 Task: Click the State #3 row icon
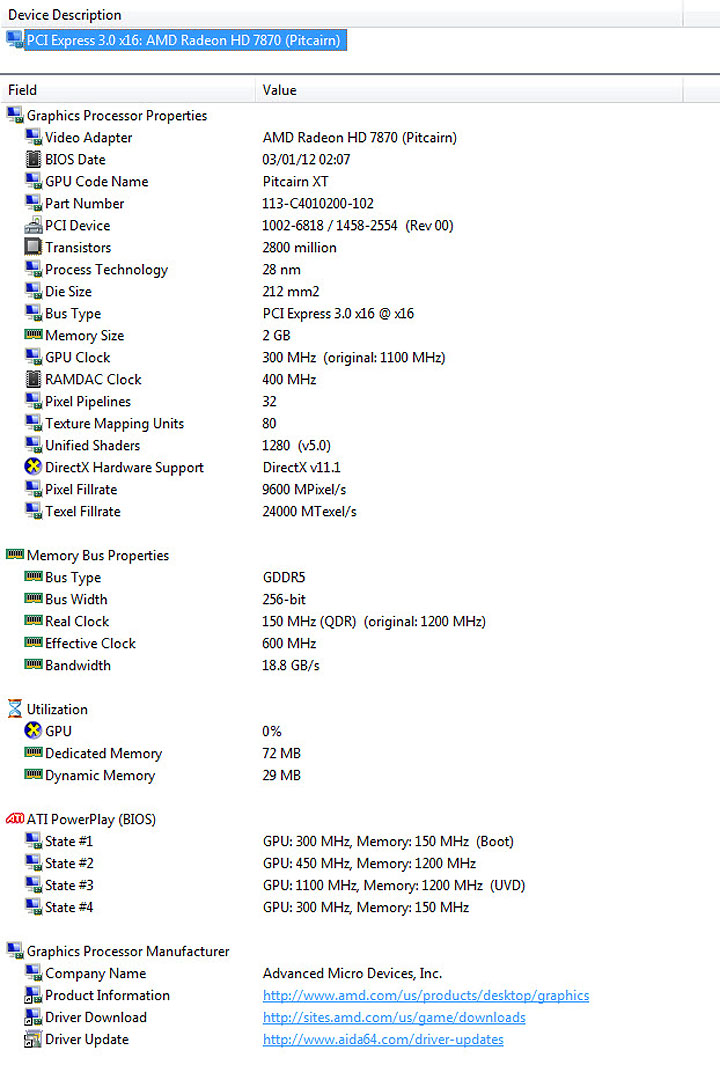33,885
